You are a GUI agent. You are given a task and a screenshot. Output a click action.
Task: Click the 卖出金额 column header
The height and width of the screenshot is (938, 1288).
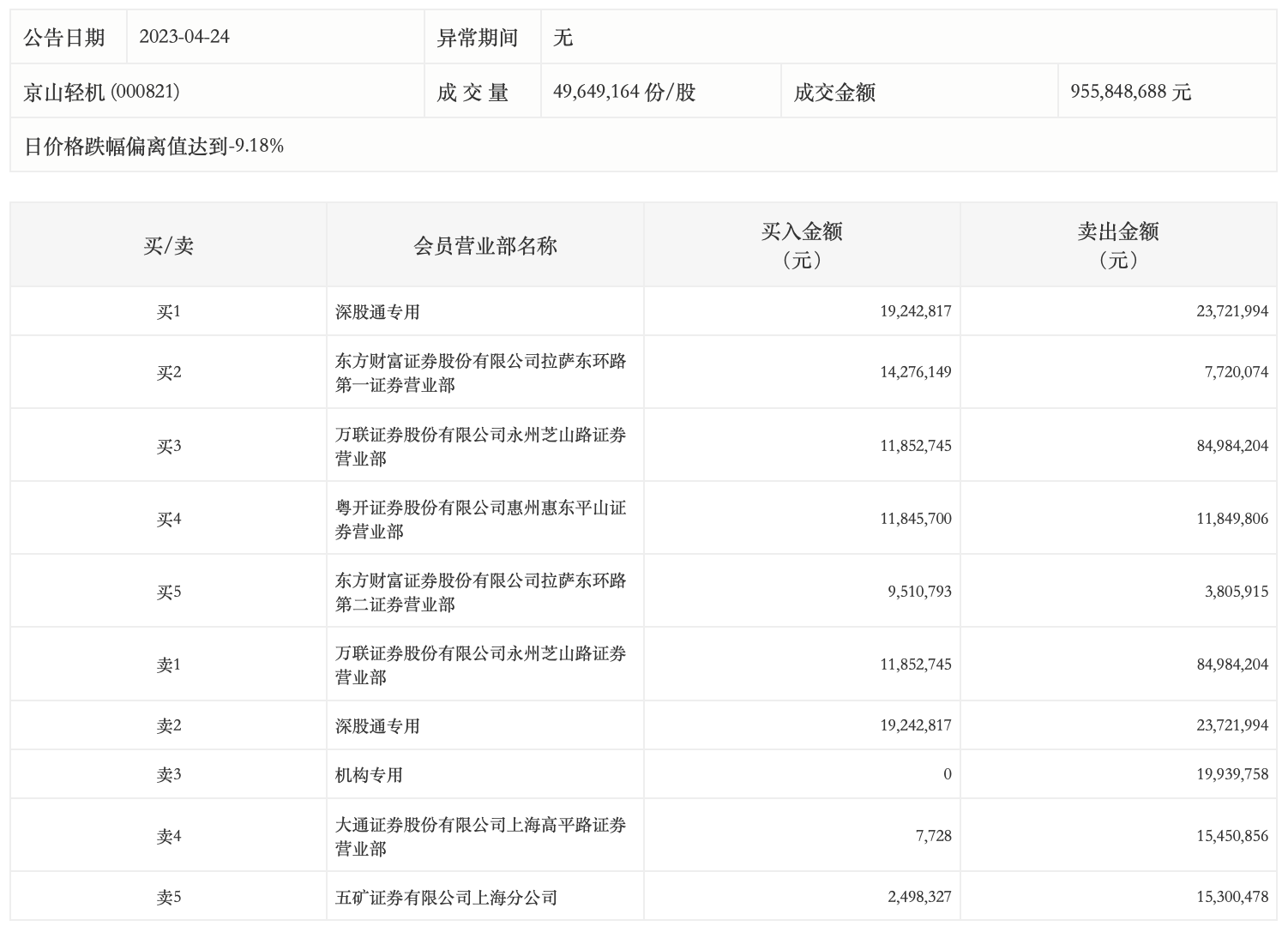point(1118,244)
